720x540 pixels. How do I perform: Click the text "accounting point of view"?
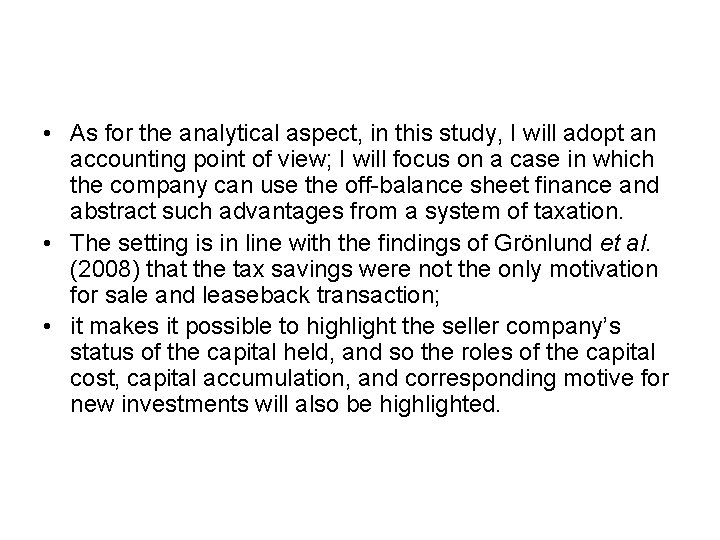click(x=197, y=160)
